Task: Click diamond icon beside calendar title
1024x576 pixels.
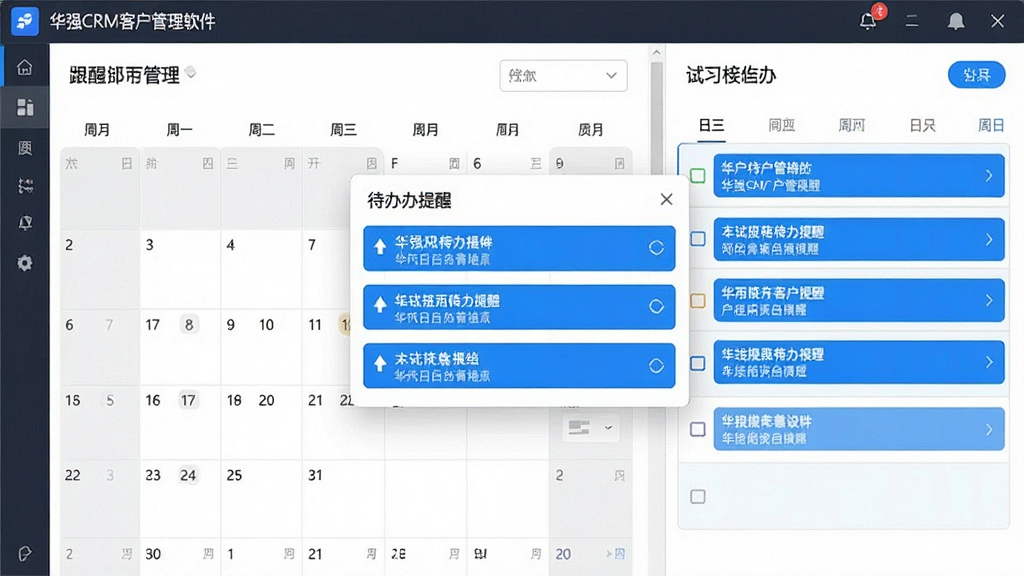Action: point(191,72)
